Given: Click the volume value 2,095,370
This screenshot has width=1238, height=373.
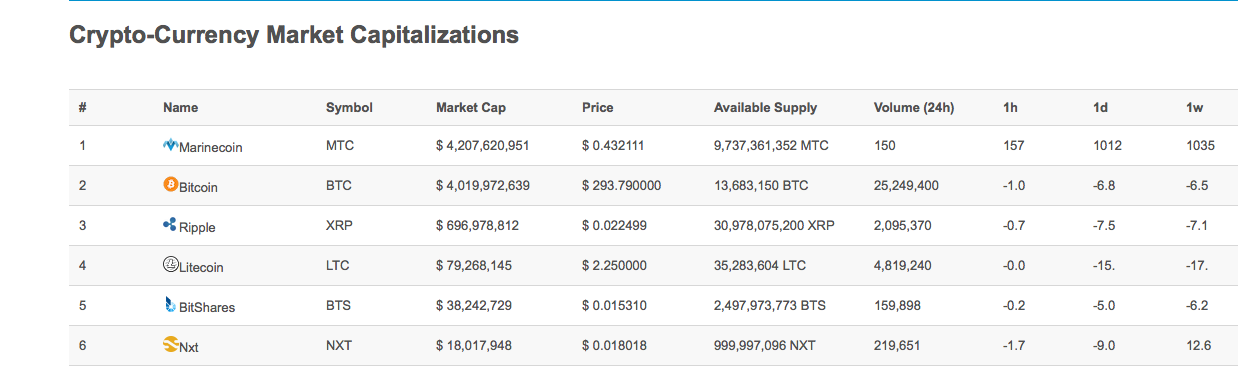Looking at the screenshot, I should (x=903, y=225).
